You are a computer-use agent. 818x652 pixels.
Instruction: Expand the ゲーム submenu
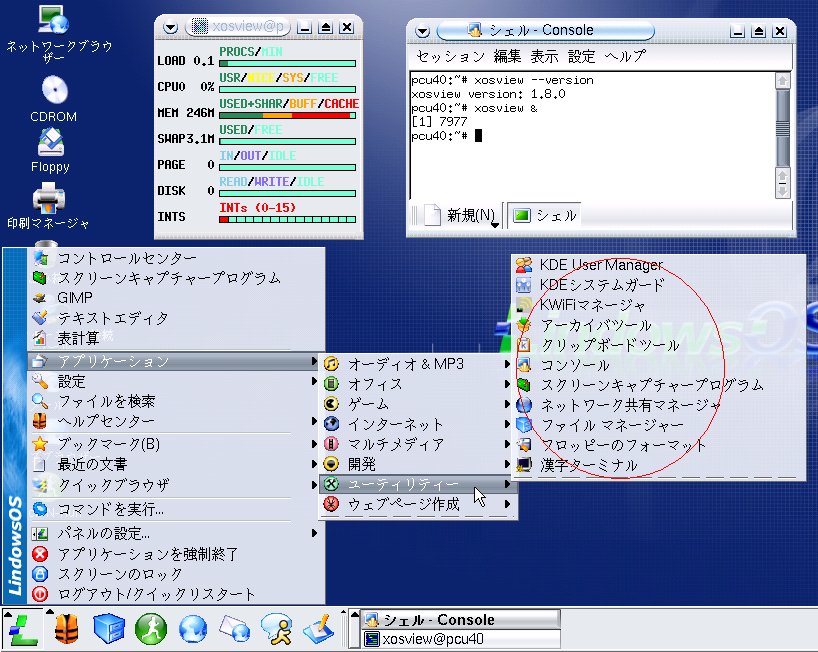pyautogui.click(x=418, y=404)
